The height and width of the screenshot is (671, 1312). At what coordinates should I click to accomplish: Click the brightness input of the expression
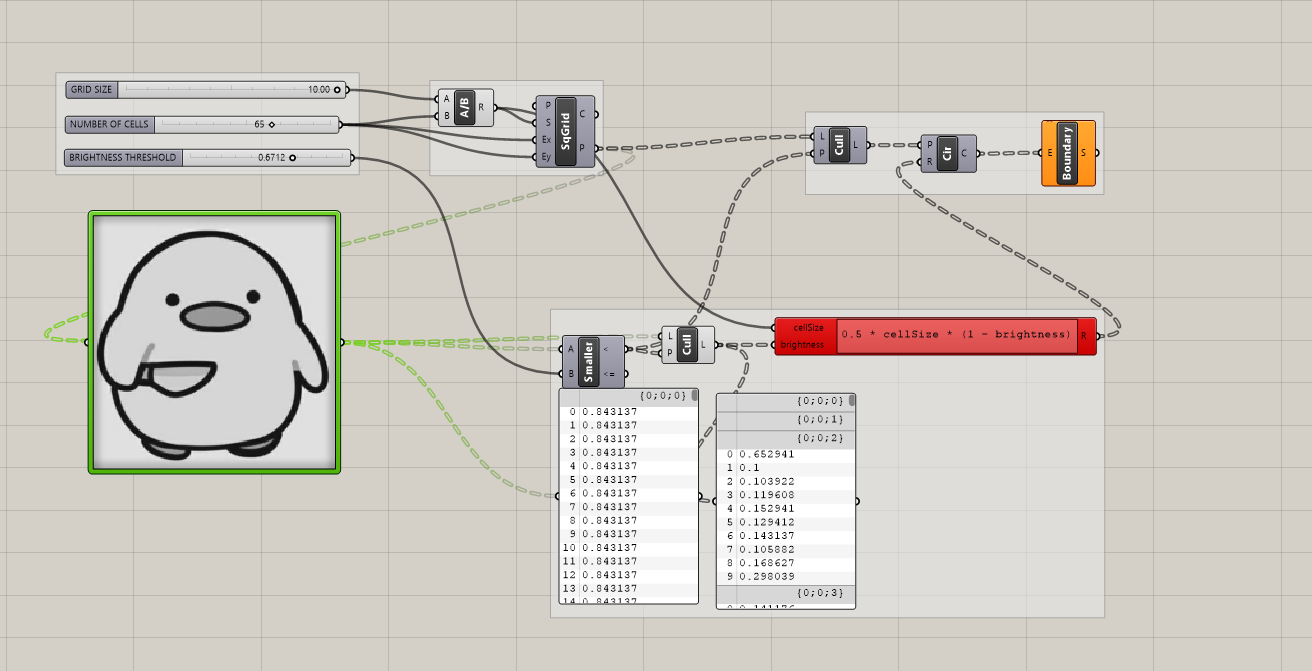[804, 345]
